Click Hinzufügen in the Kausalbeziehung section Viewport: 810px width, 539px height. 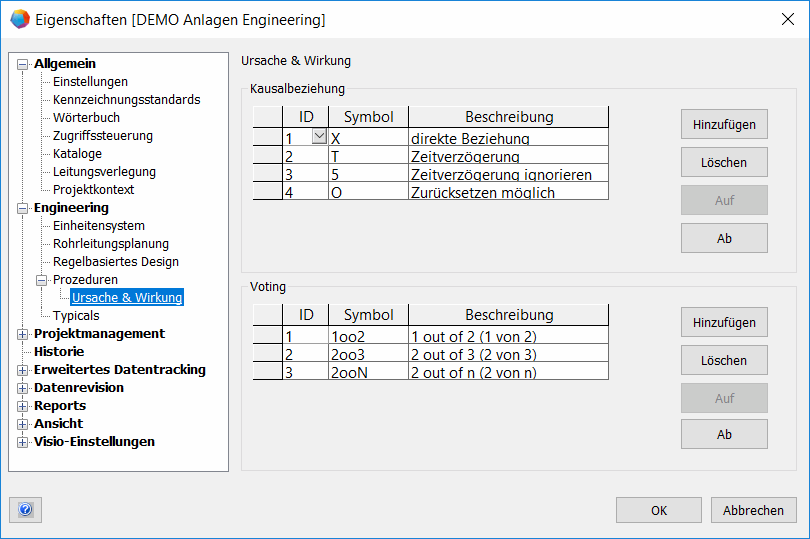click(x=724, y=125)
